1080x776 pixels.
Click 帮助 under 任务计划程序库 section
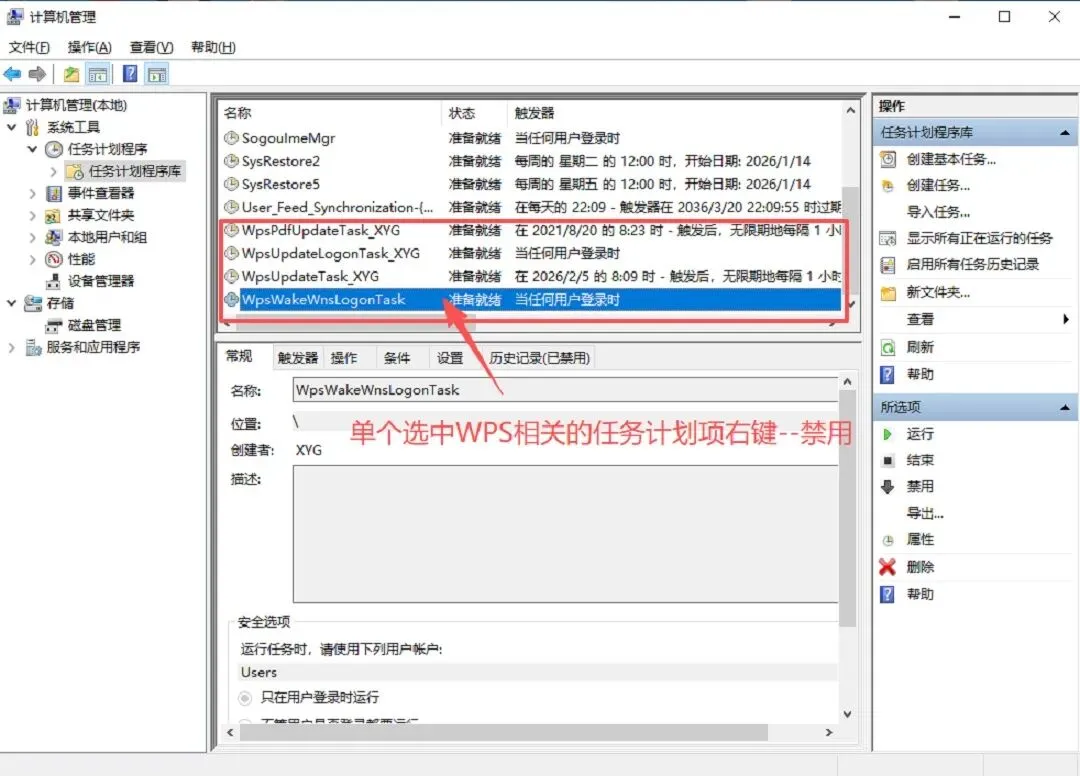(920, 374)
